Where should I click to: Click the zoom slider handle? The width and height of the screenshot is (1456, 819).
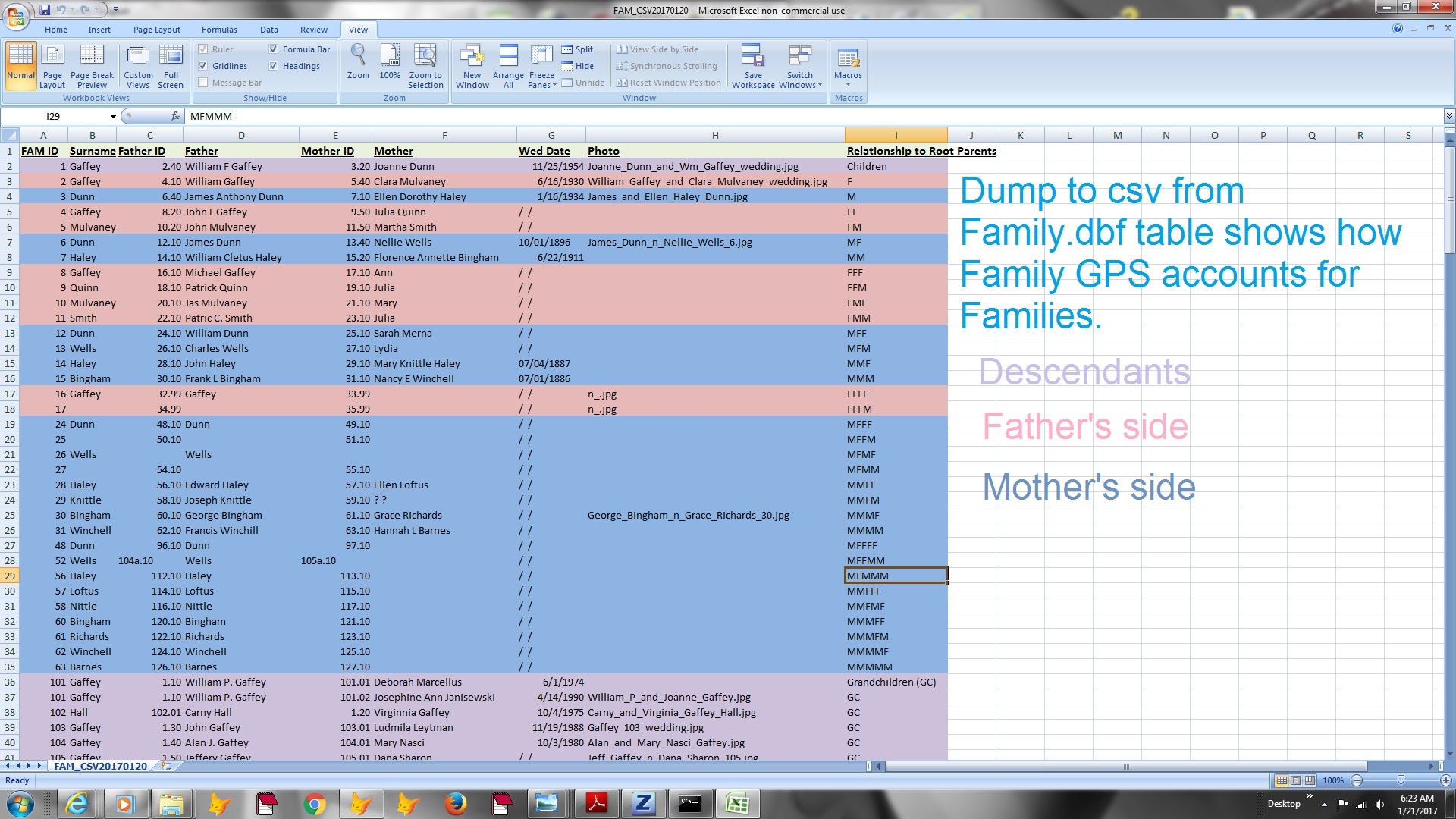(x=1401, y=780)
